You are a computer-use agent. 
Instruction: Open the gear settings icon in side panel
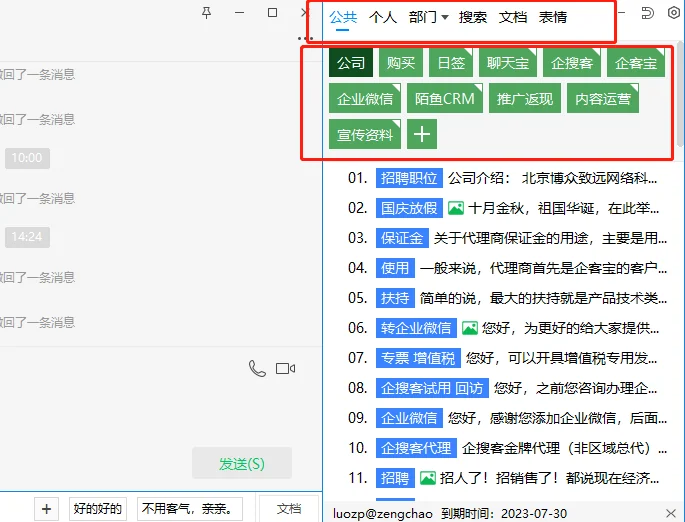(674, 13)
